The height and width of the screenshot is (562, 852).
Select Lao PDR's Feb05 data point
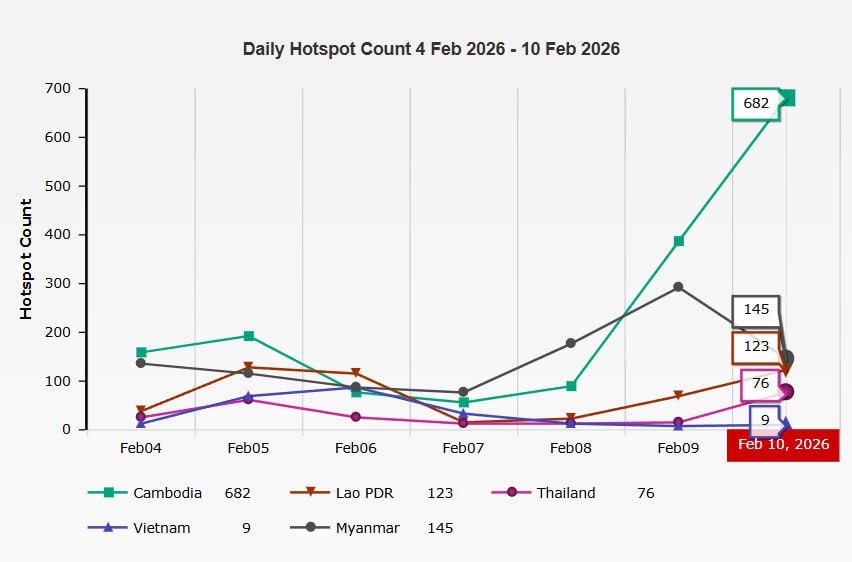coord(248,368)
